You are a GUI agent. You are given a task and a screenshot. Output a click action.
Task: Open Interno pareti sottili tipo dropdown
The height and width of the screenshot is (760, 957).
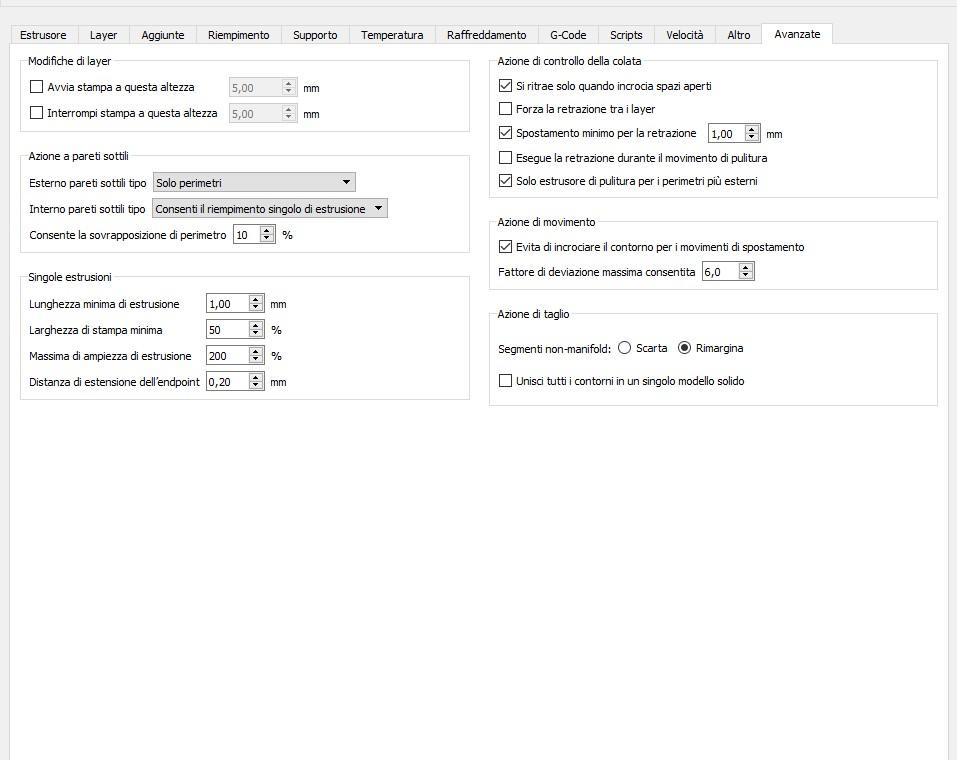pos(269,209)
